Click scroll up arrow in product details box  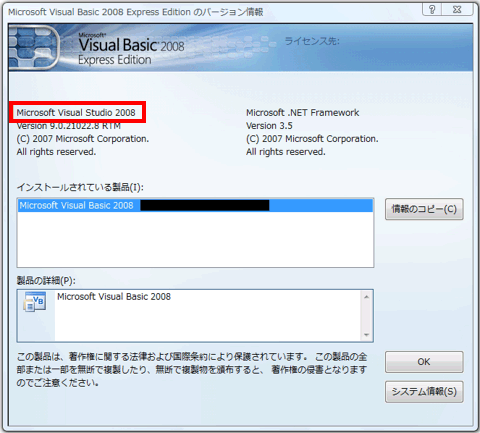pyautogui.click(x=366, y=297)
